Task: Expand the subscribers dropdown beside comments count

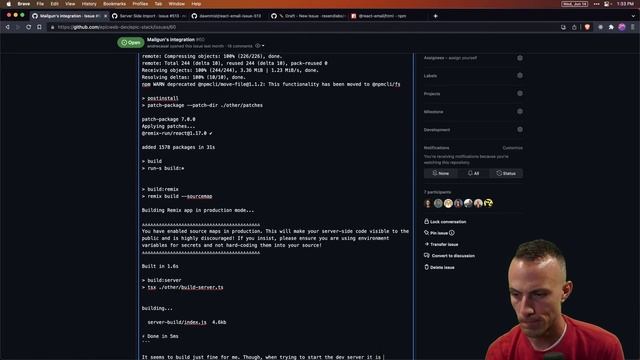Action: click(x=260, y=46)
